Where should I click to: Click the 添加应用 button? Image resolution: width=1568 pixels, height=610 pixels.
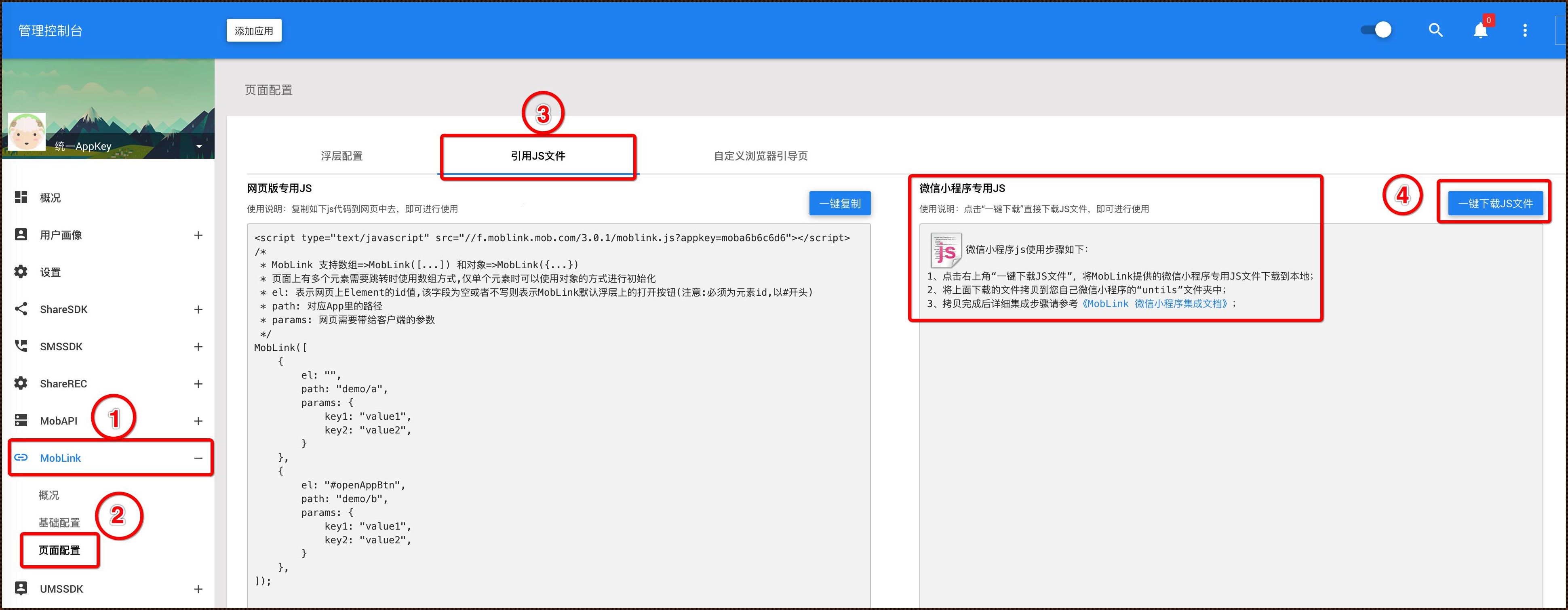point(254,30)
